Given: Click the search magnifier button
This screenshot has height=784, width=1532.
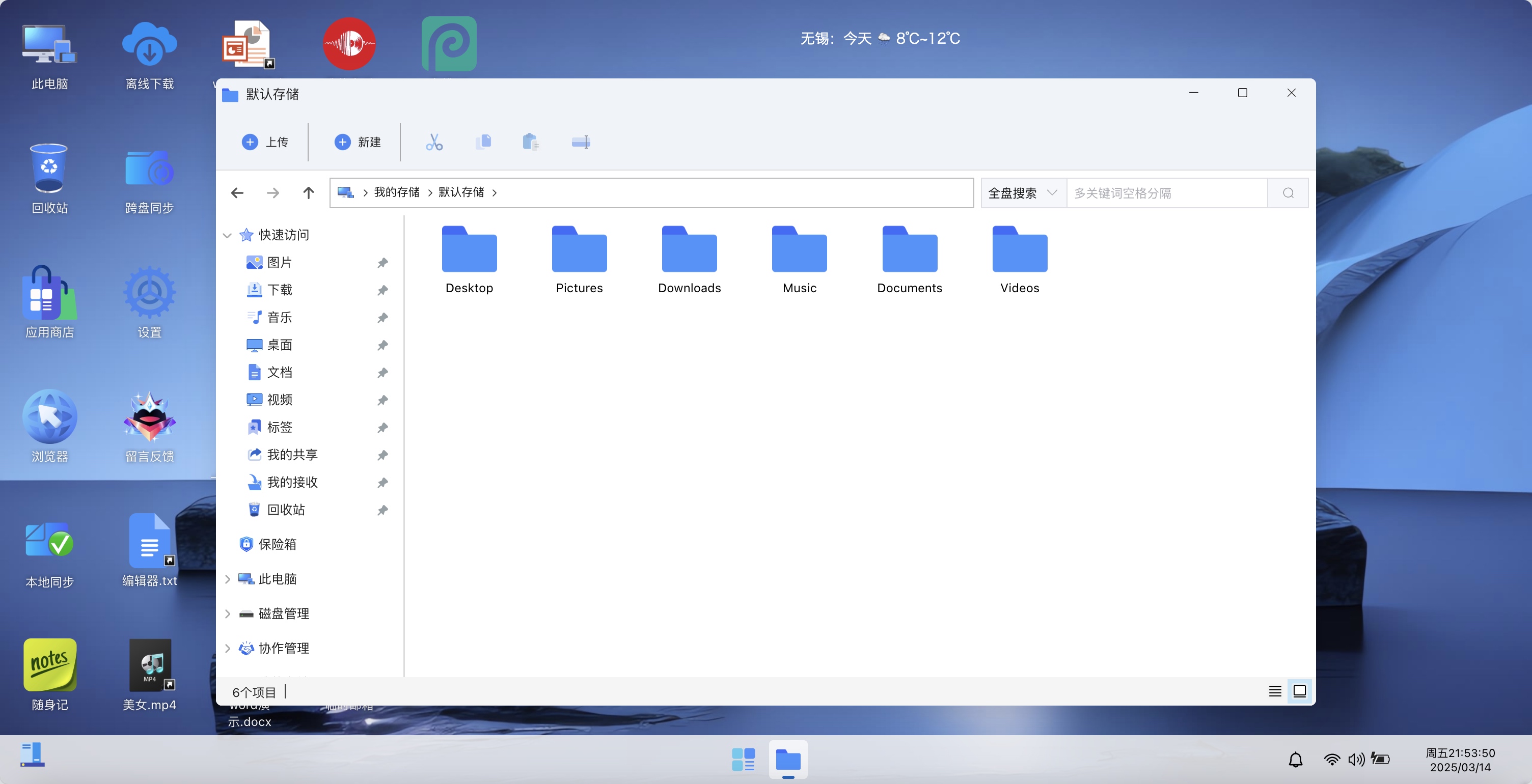Looking at the screenshot, I should 1288,193.
